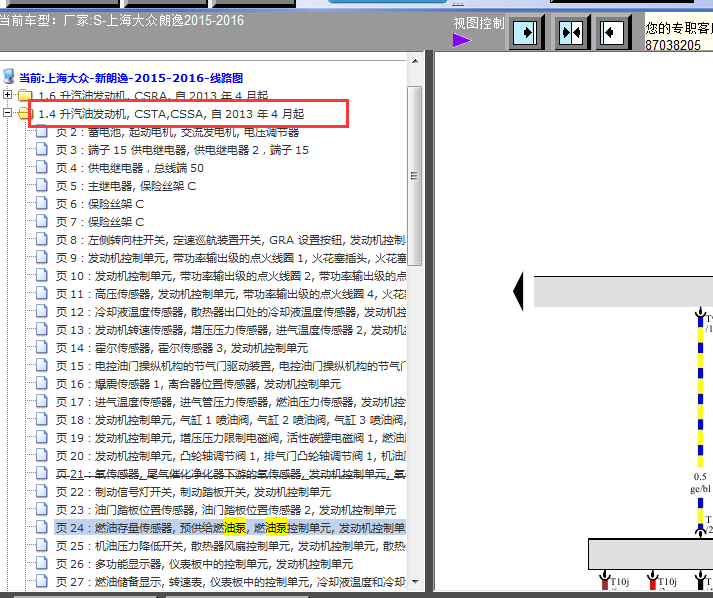Click the expand-right view control button
Image resolution: width=713 pixels, height=598 pixels.
(526, 32)
